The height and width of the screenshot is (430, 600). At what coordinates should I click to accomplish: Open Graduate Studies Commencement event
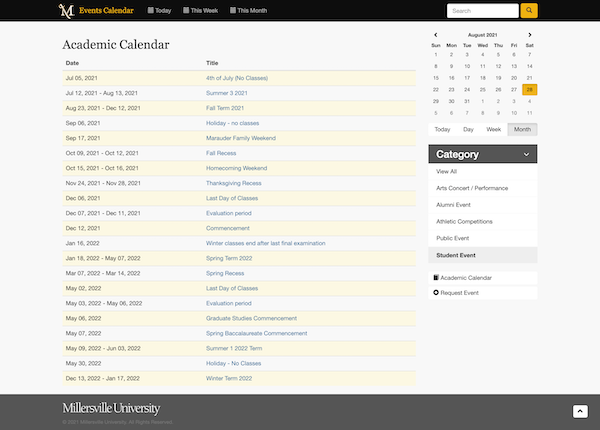[x=251, y=318]
